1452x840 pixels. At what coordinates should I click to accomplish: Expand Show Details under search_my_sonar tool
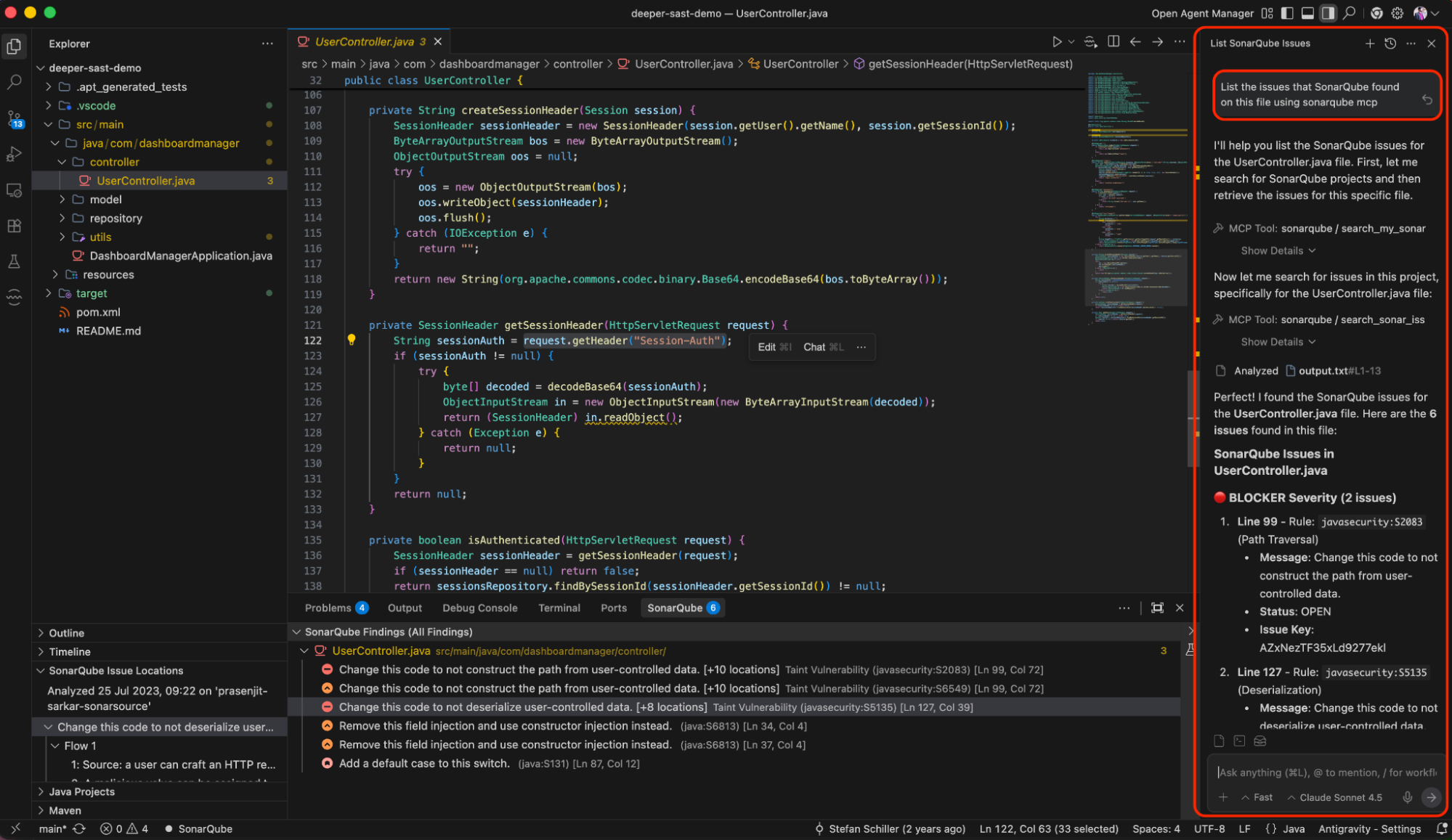click(x=1278, y=250)
